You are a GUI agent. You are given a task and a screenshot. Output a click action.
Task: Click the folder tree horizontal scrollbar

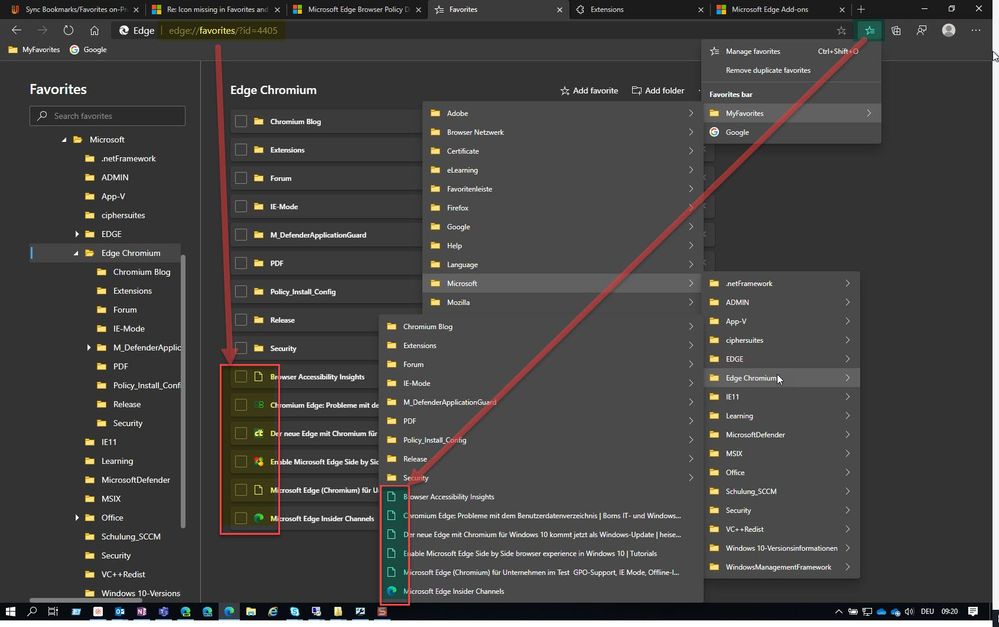(x=84, y=600)
